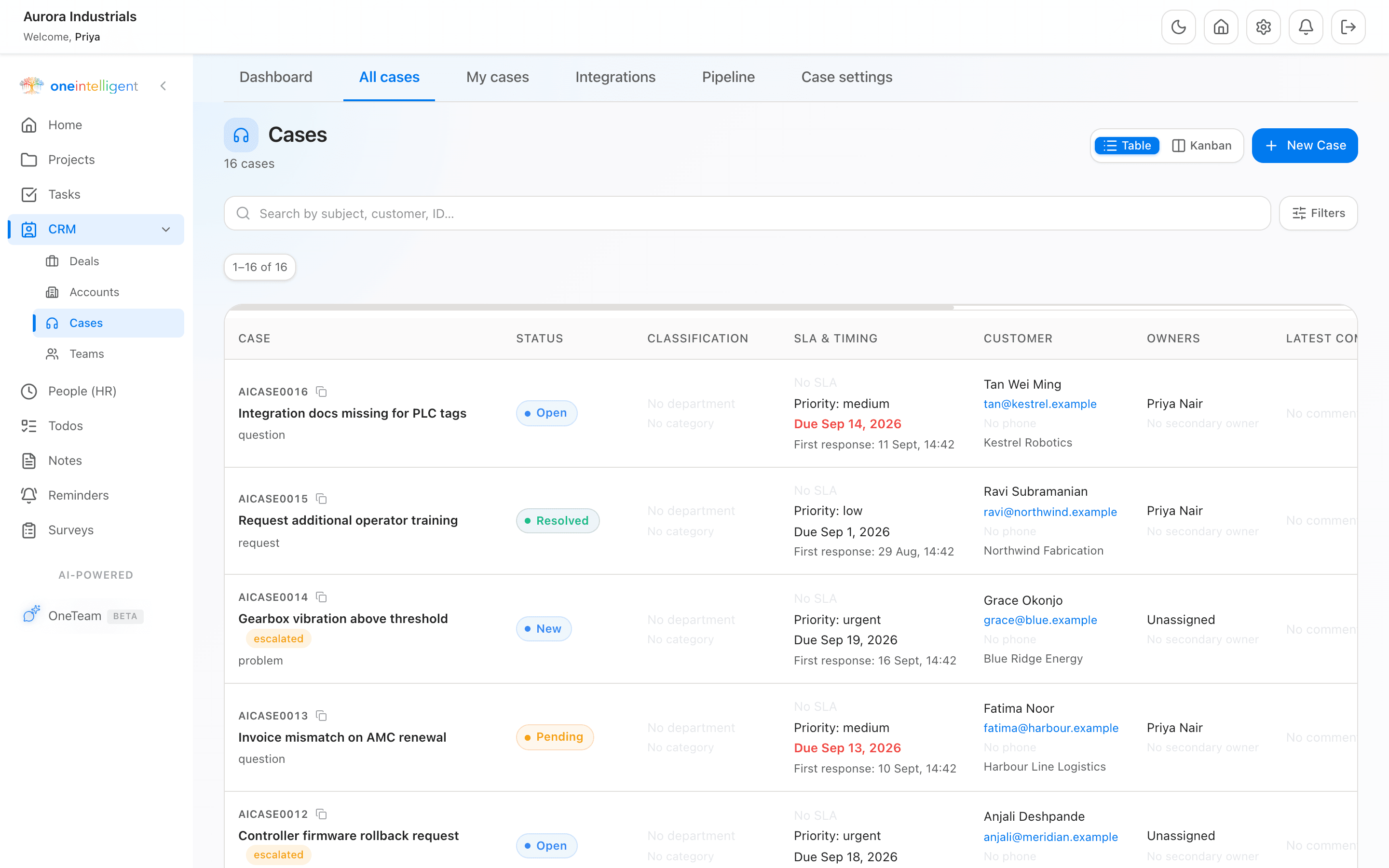Click the tan@kestrel.example email link
1389x868 pixels.
point(1040,404)
